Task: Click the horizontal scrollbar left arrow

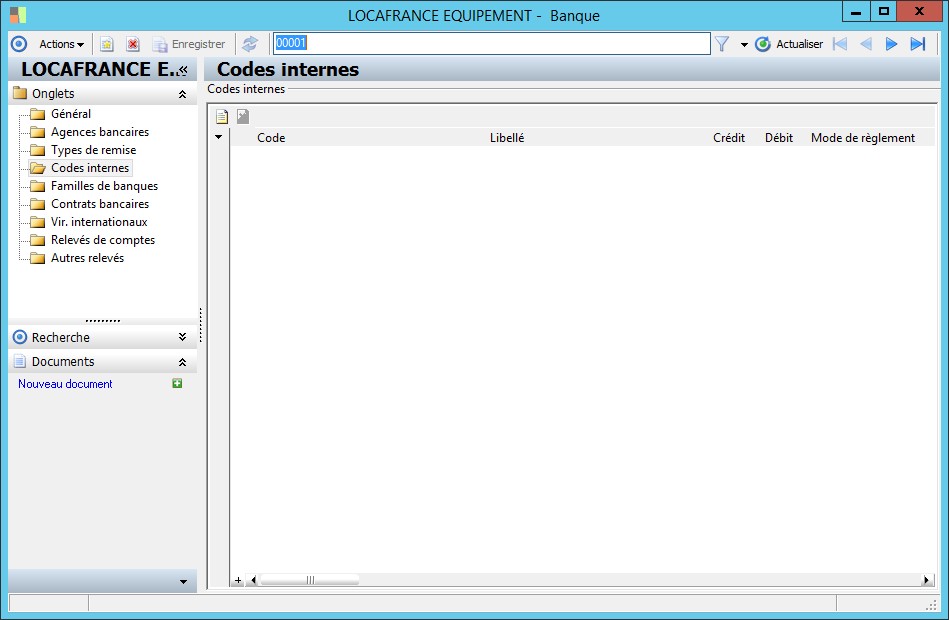Action: pos(254,580)
